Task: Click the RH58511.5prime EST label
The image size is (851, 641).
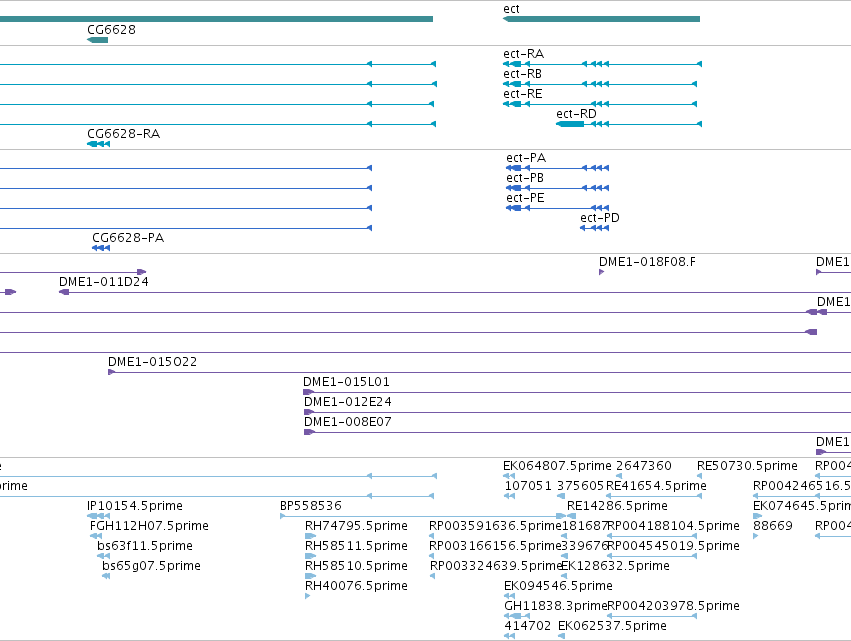Action: [356, 546]
